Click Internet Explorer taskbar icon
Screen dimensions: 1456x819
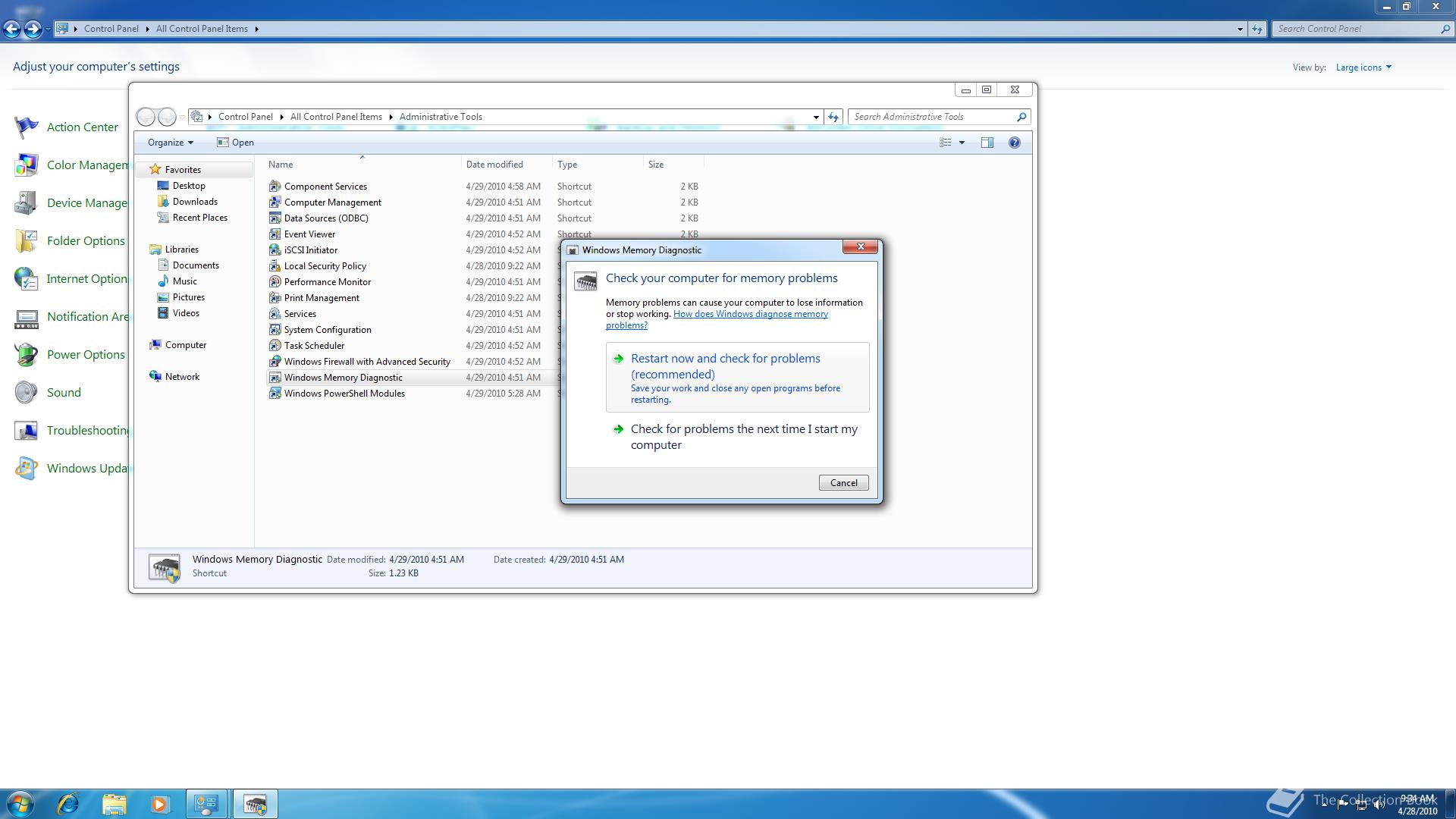coord(68,804)
